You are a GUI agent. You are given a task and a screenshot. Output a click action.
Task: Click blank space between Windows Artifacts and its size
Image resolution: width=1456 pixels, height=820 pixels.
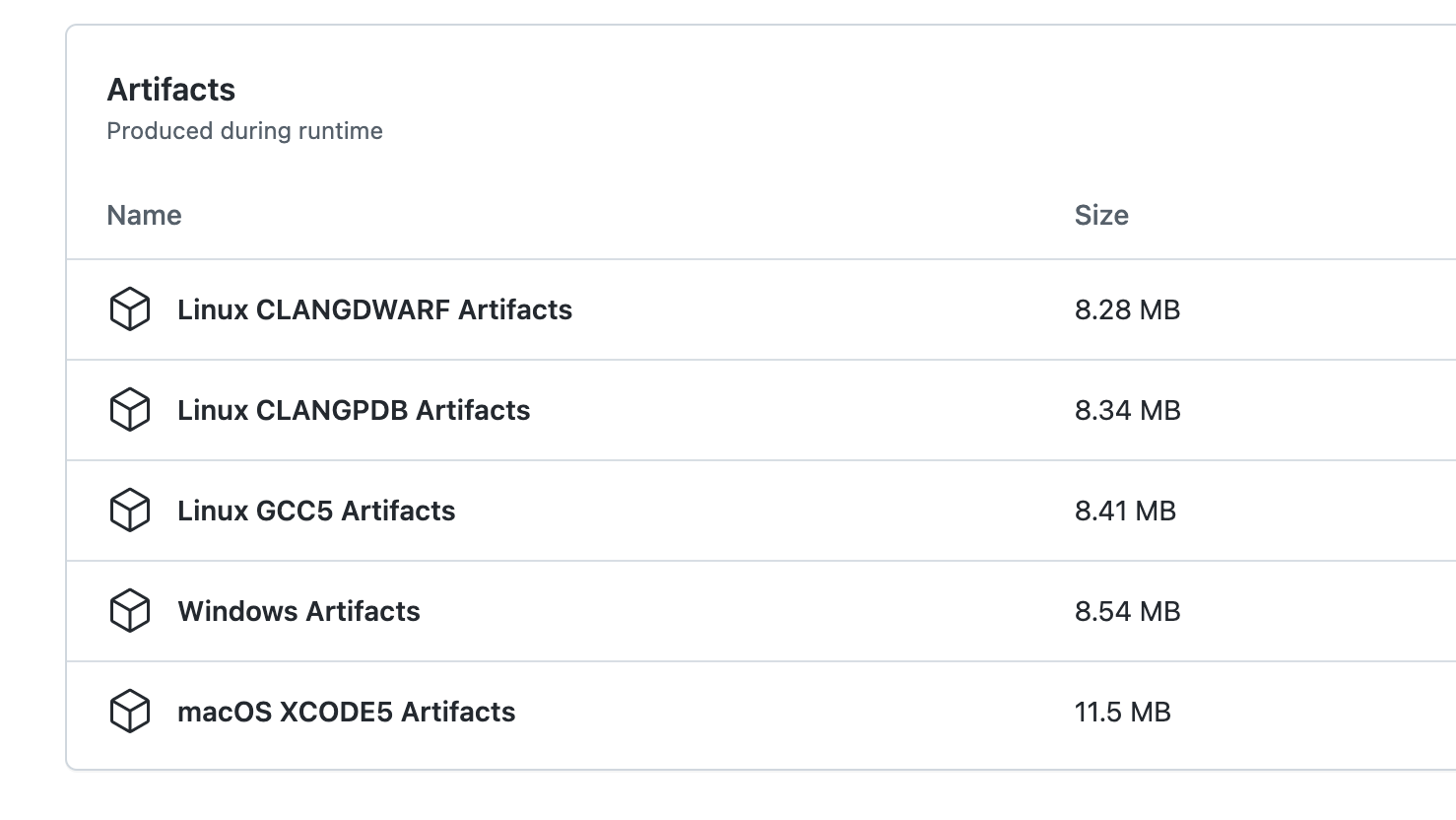749,611
